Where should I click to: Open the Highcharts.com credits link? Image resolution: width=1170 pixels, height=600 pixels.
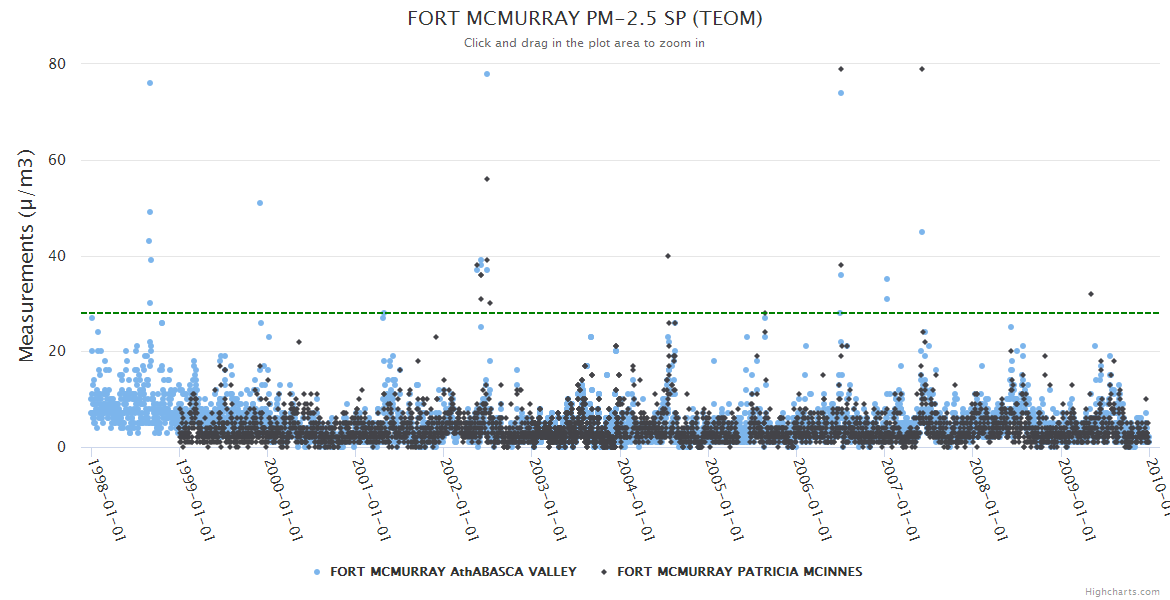pos(1122,592)
